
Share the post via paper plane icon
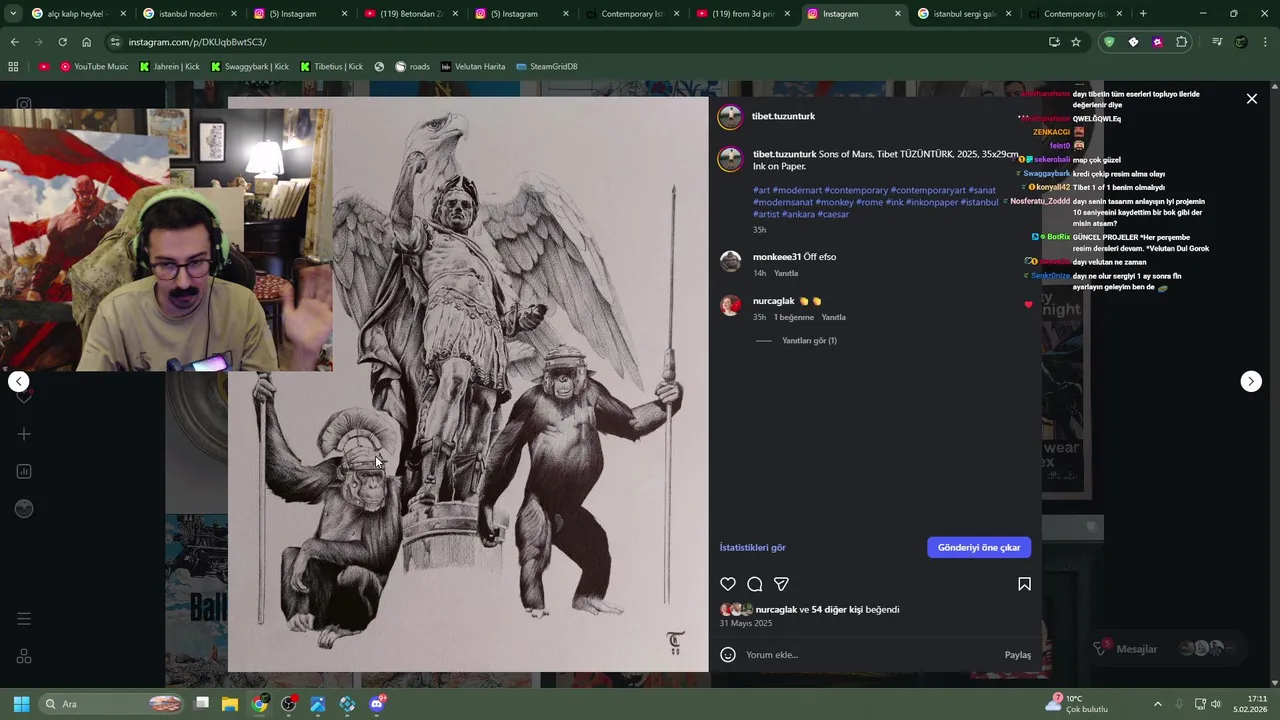(x=782, y=584)
